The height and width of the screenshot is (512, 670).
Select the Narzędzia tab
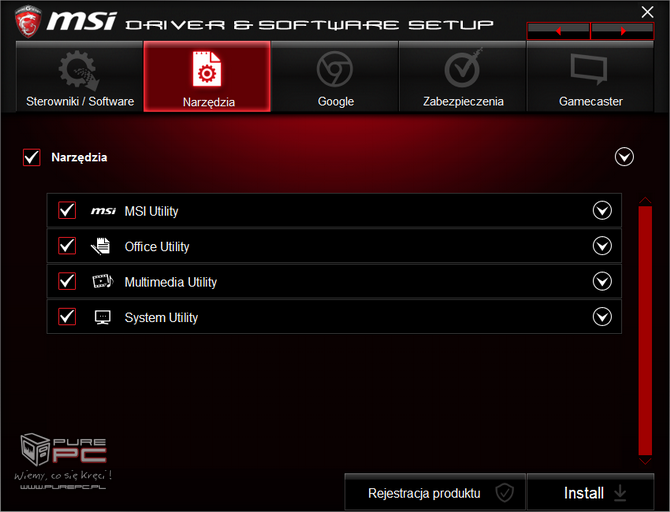[207, 77]
